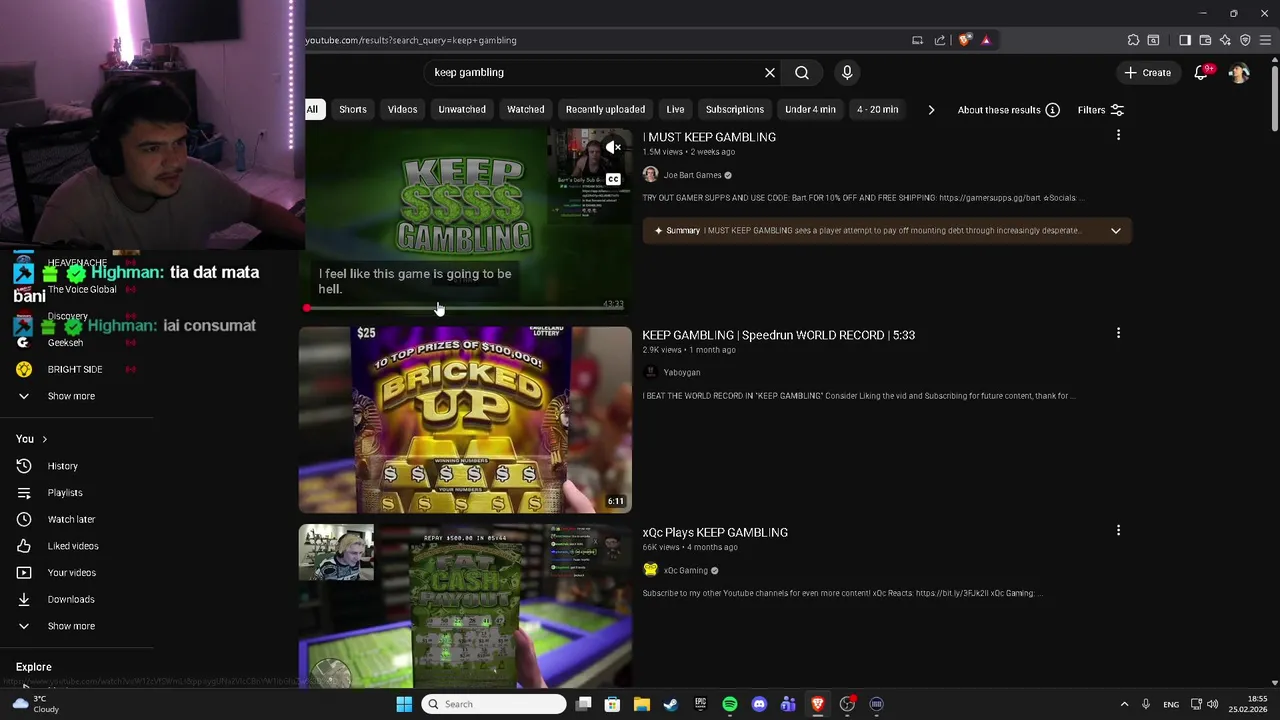
Task: Toggle captions CC on preview
Action: click(613, 180)
